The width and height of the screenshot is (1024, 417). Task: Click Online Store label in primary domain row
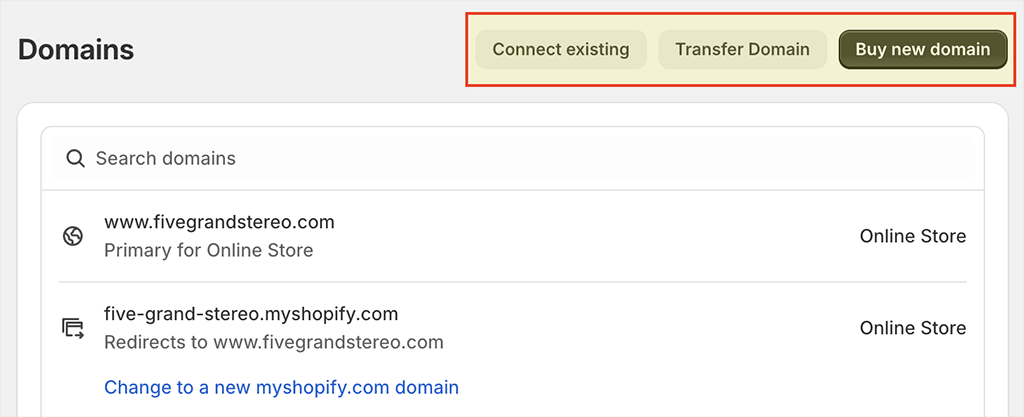912,236
